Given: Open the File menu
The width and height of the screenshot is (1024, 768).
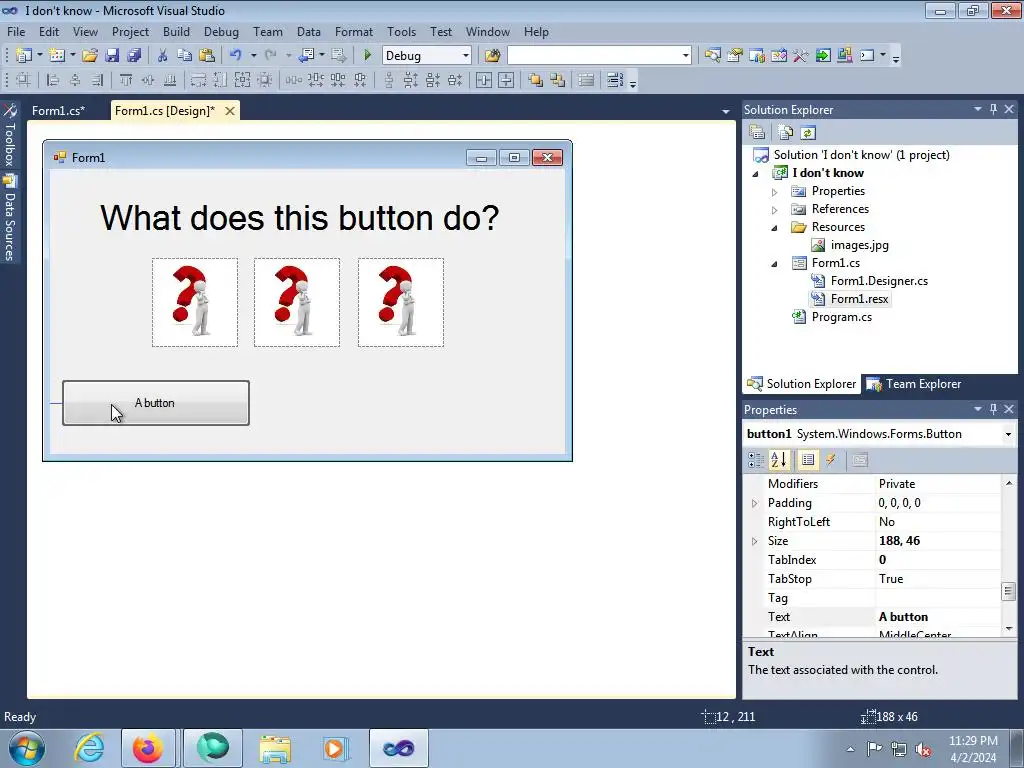Looking at the screenshot, I should [16, 31].
